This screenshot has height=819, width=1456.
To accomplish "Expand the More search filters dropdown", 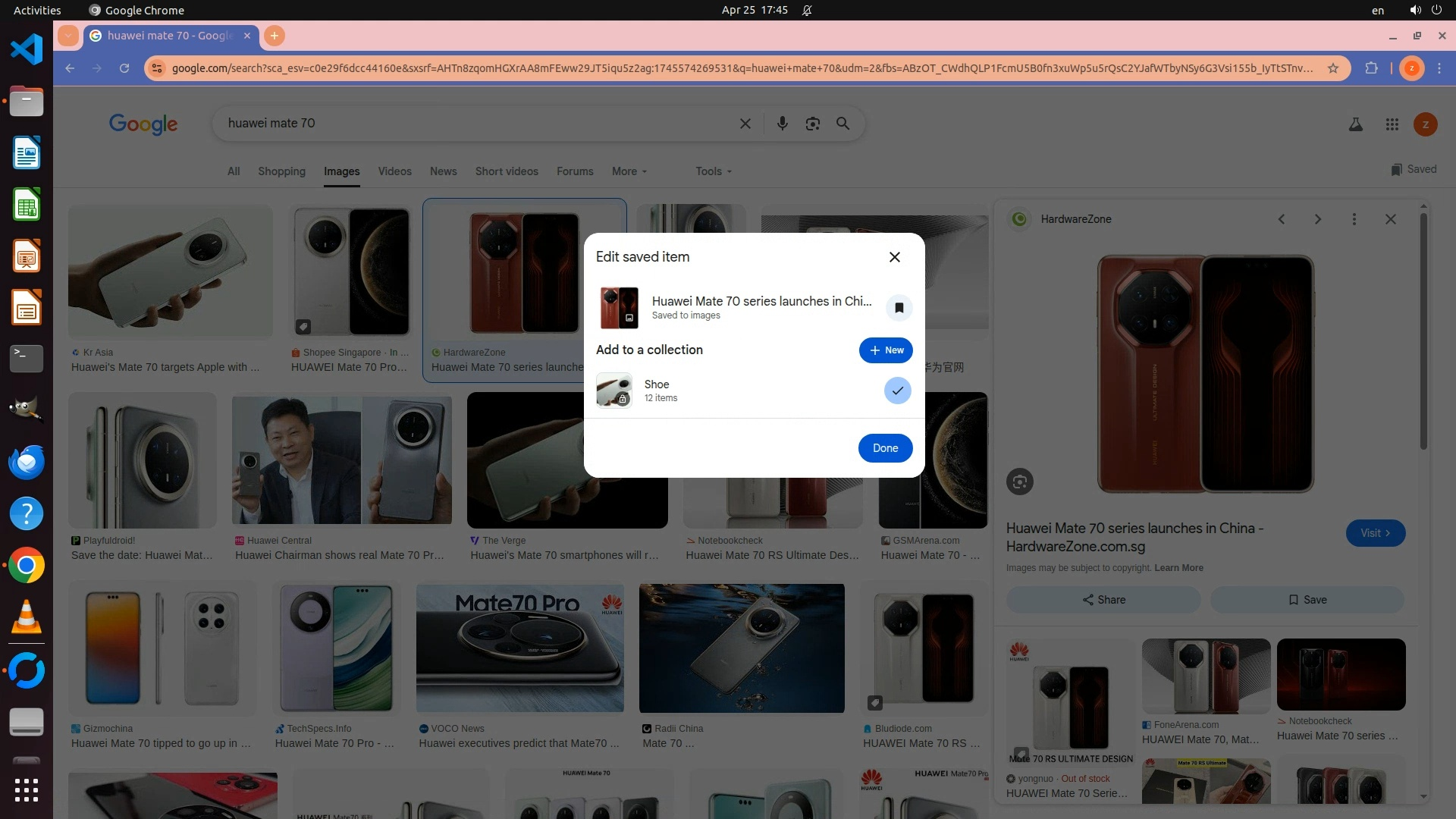I will pos(629,171).
